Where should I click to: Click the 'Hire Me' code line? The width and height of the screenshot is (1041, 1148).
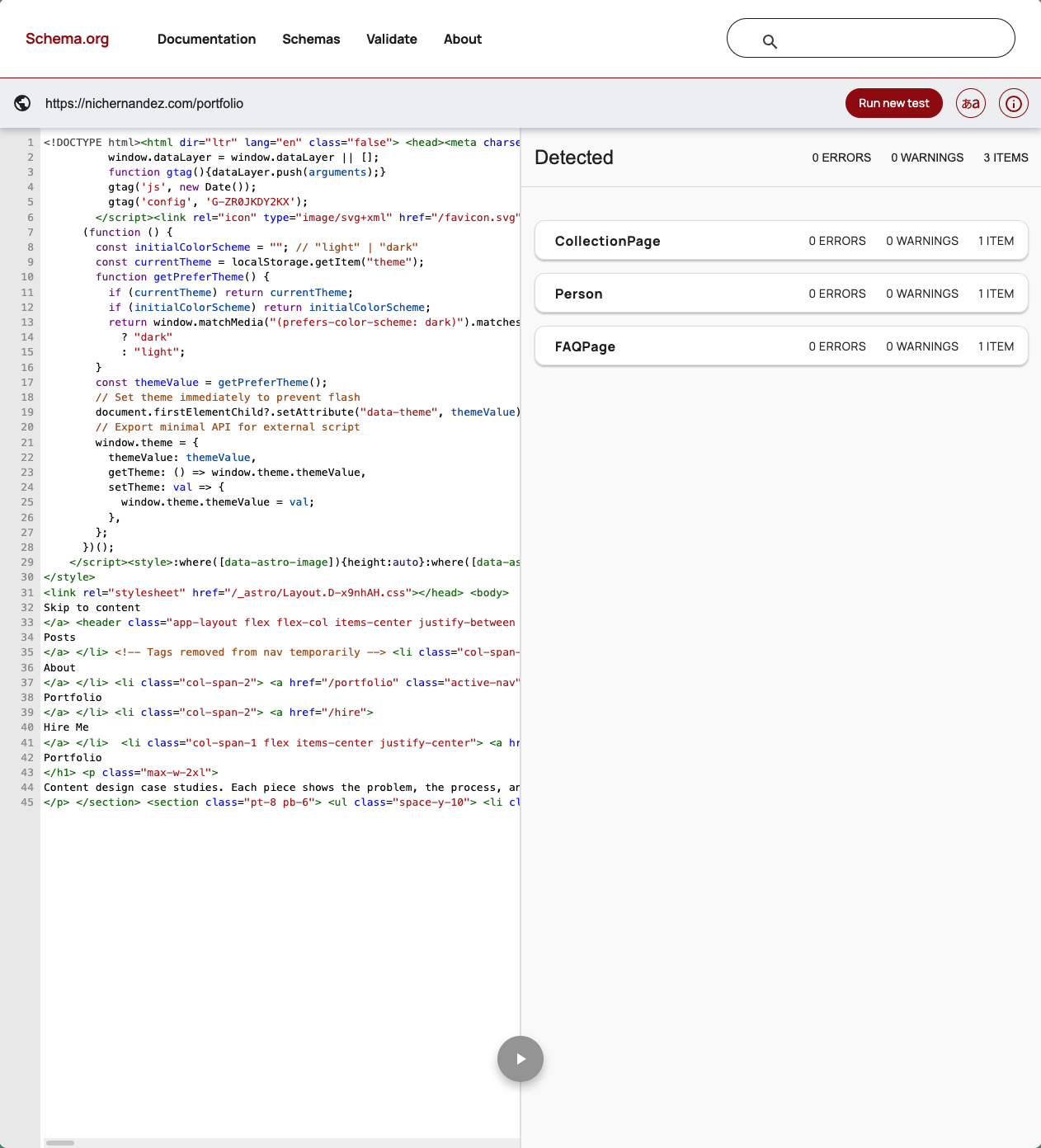click(66, 727)
